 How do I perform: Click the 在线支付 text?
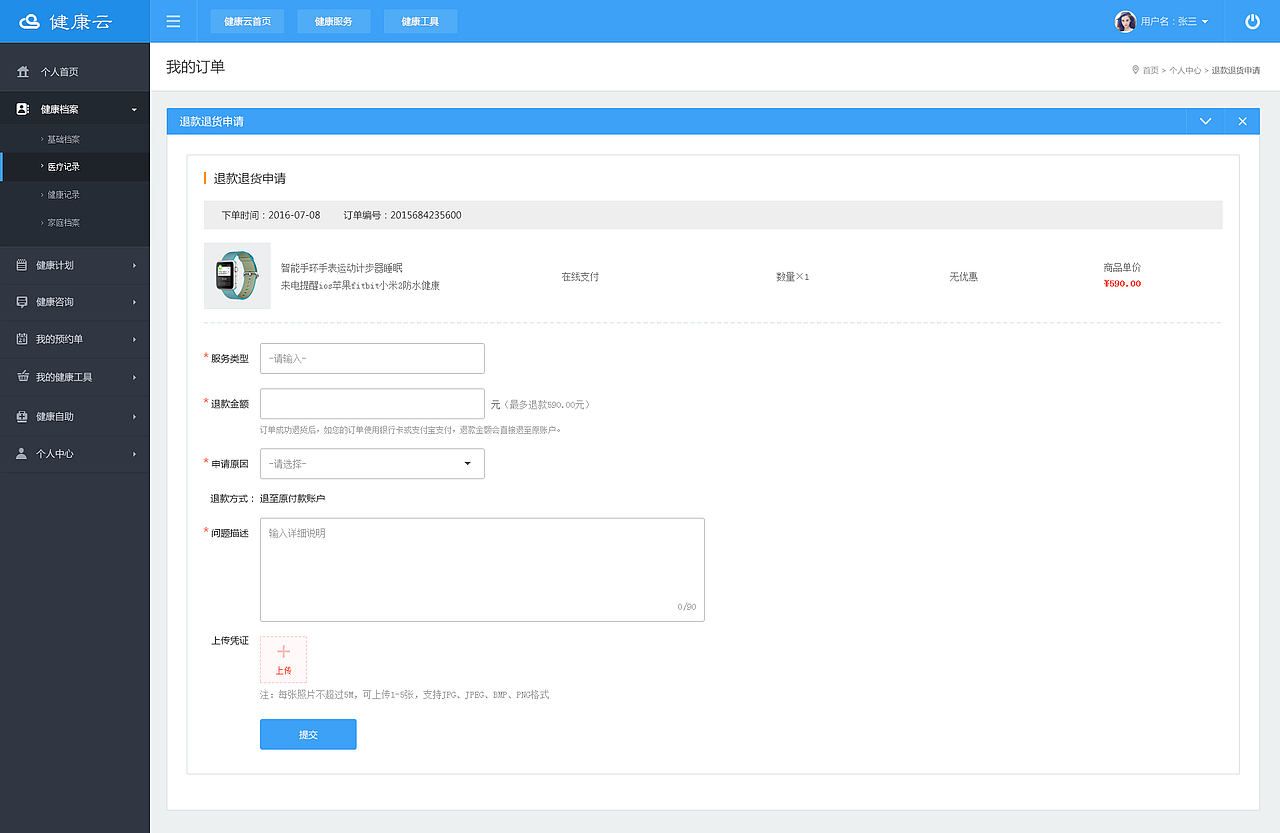tap(580, 277)
